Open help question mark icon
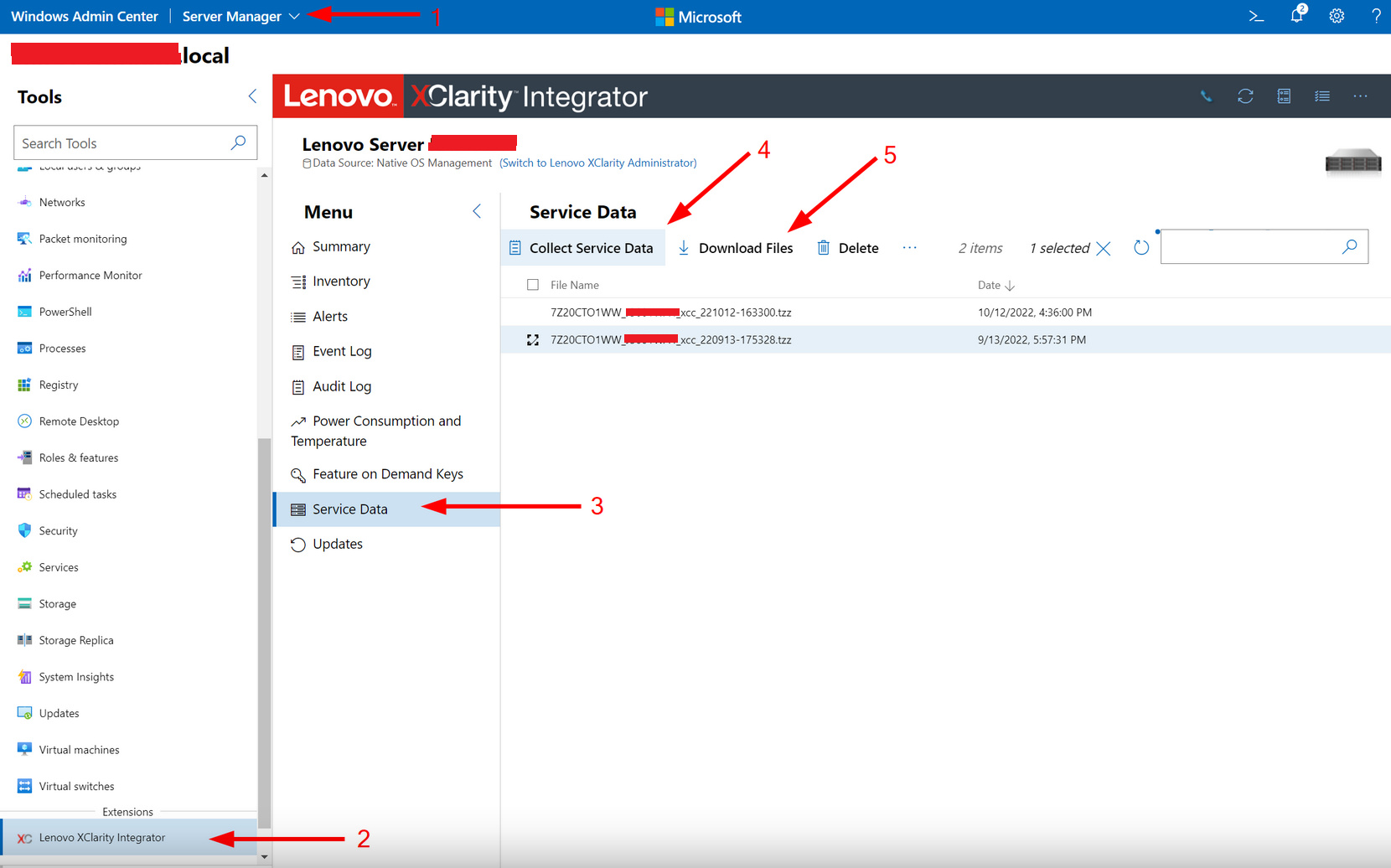Image resolution: width=1391 pixels, height=868 pixels. (1375, 16)
